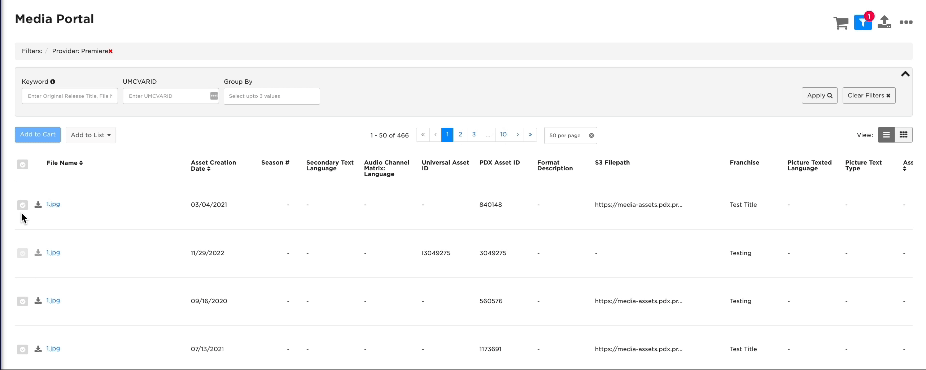Click the ellipsis icon in UMCVARID field
Screen dimensions: 926x370
point(214,96)
